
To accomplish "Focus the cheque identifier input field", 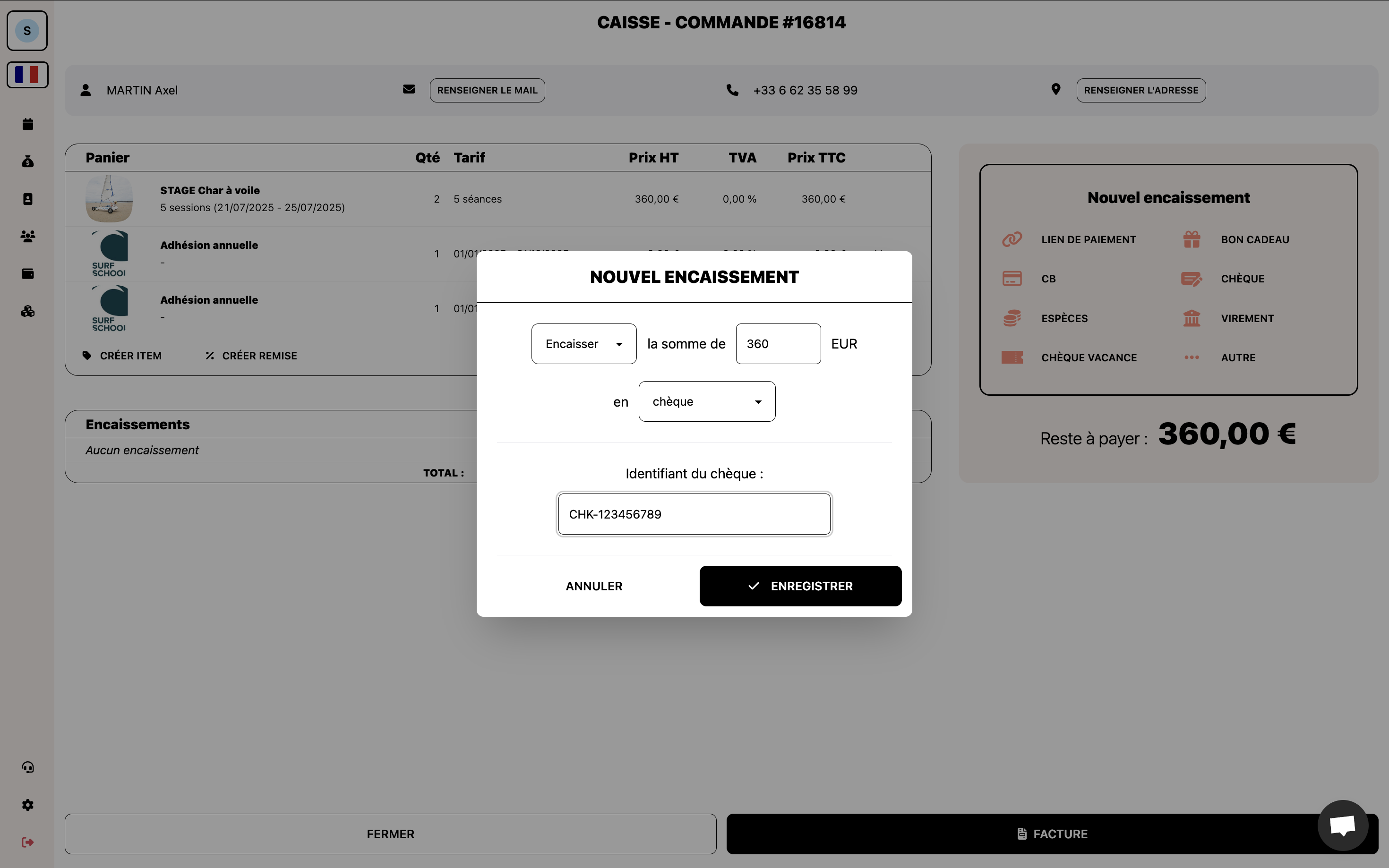I will (x=694, y=514).
